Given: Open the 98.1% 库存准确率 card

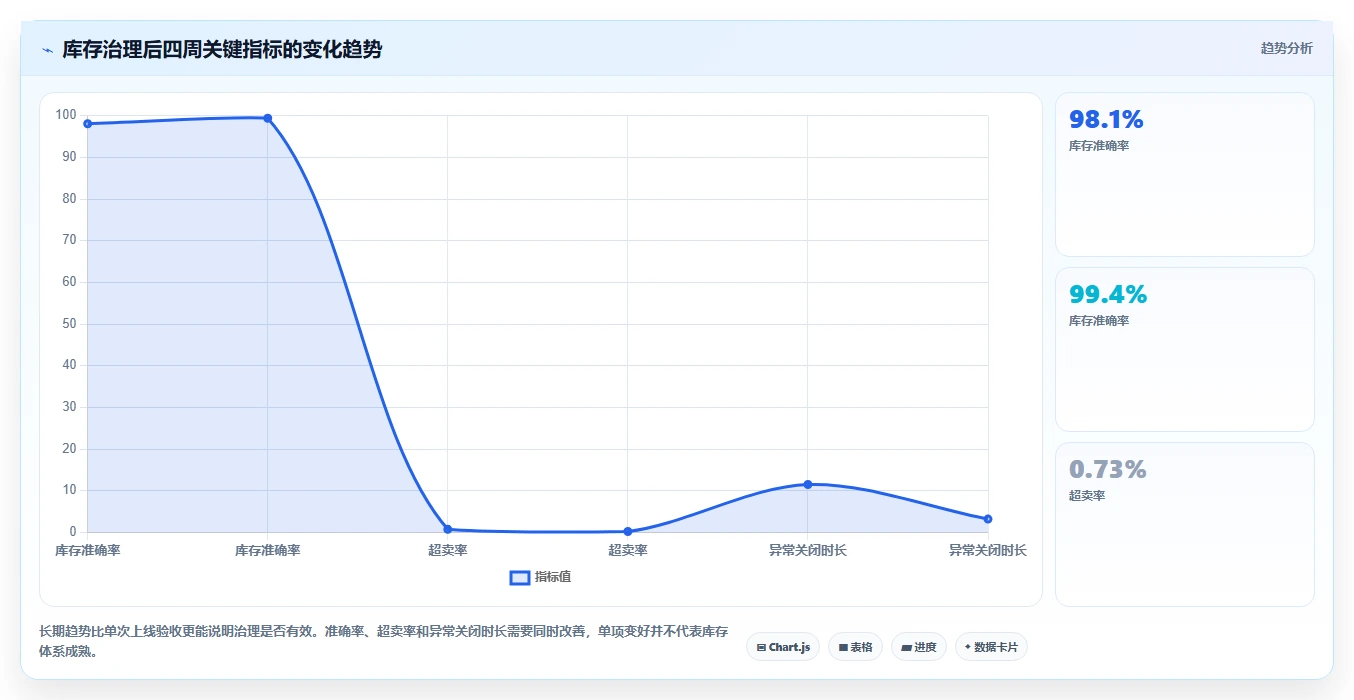Looking at the screenshot, I should [1184, 175].
